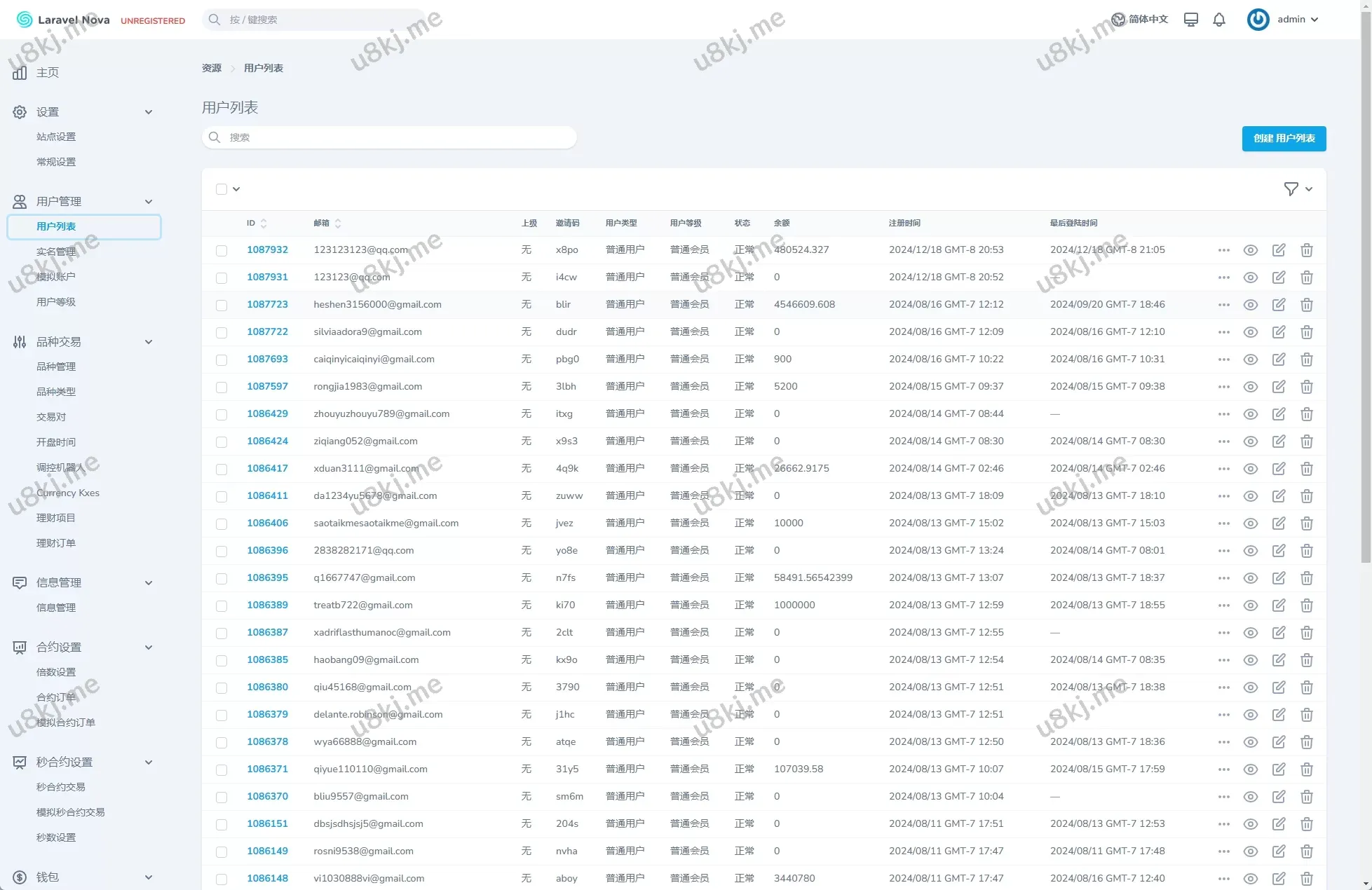The width and height of the screenshot is (1372, 890).
Task: Edit user 1087723 with pencil icon
Action: (x=1279, y=305)
